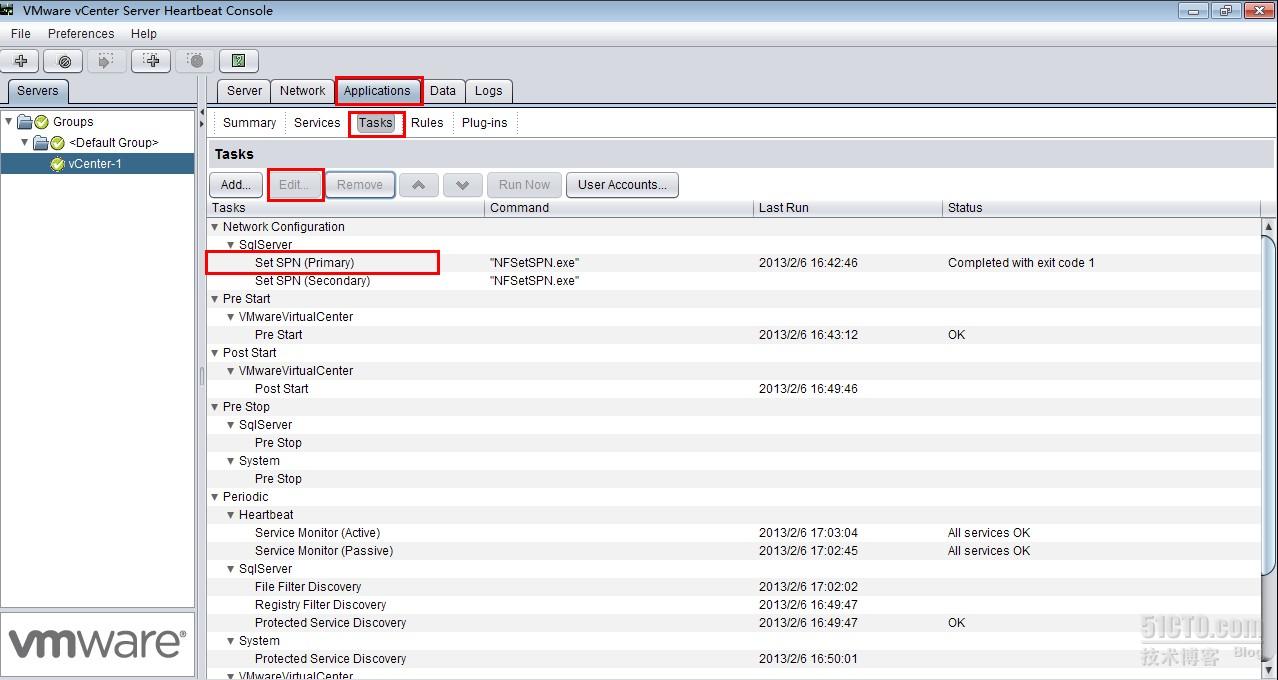The height and width of the screenshot is (680, 1278).
Task: Click the Add... button
Action: coord(236,185)
